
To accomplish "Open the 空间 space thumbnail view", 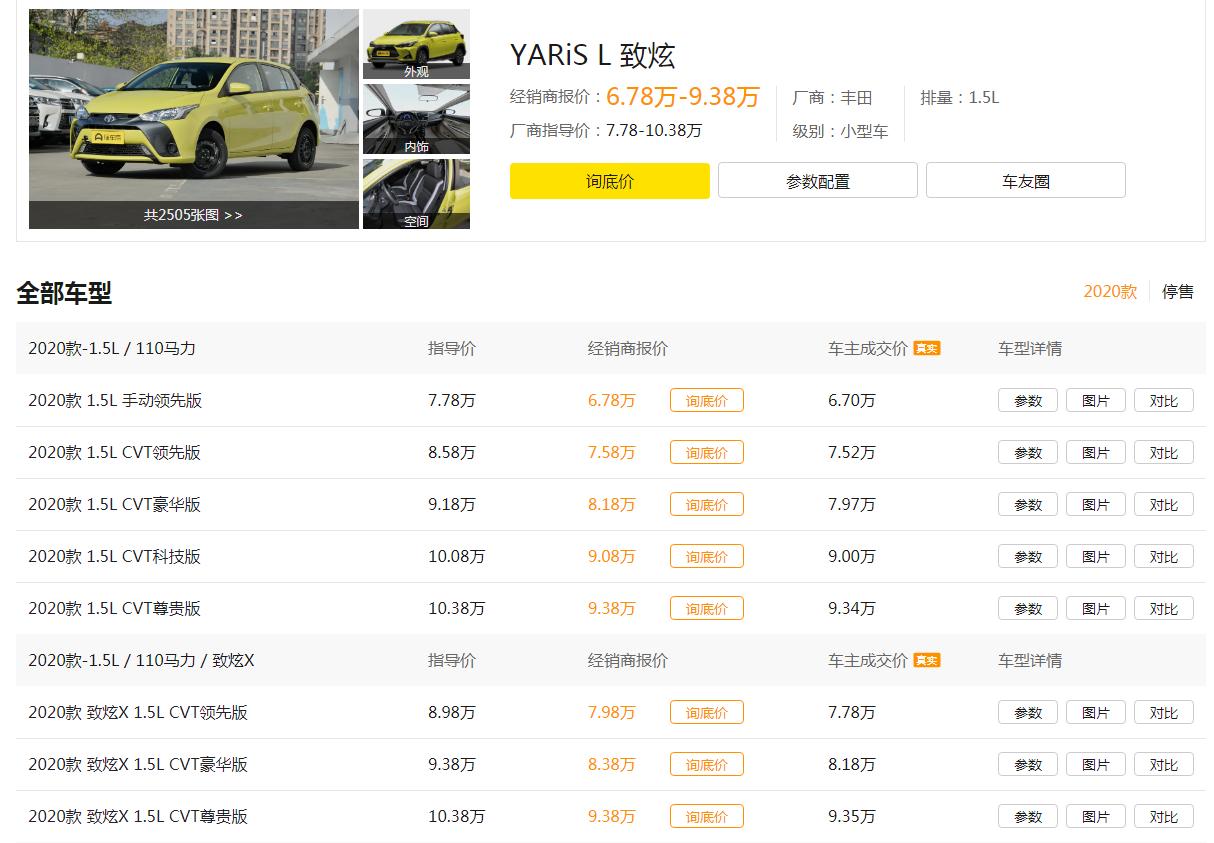I will [415, 192].
